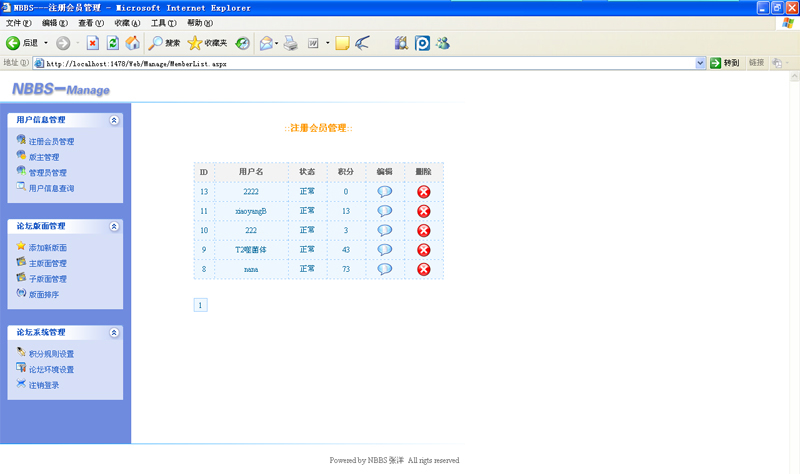800x474 pixels.
Task: Click the edit bubble icon for user nana
Action: click(x=385, y=269)
